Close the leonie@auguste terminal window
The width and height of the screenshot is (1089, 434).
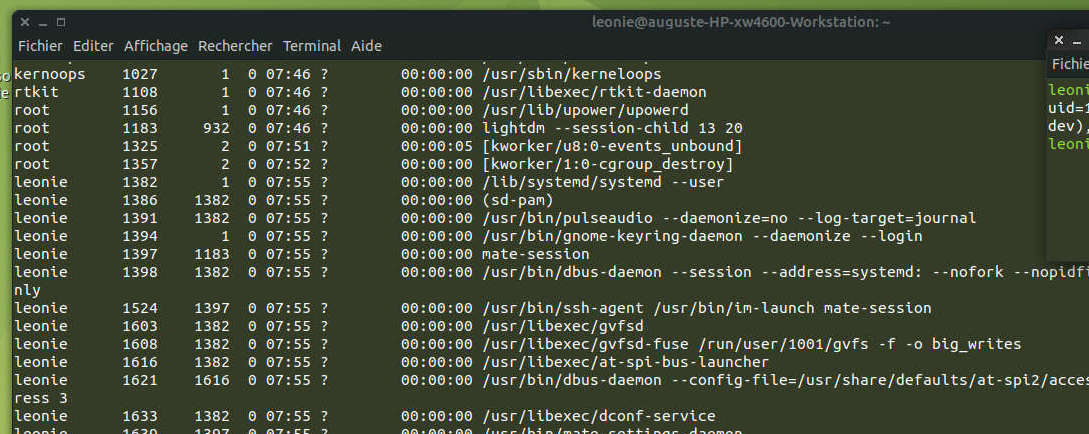(25, 22)
